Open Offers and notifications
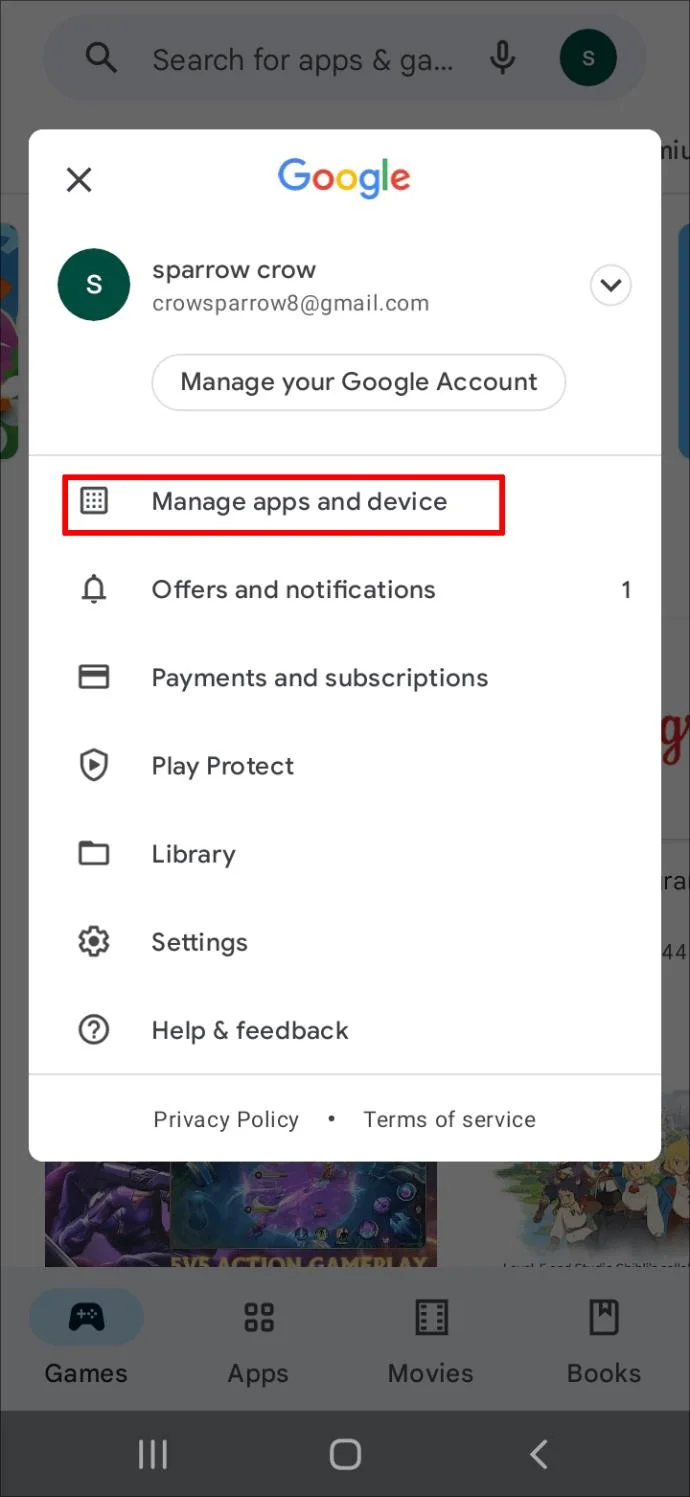 [345, 590]
